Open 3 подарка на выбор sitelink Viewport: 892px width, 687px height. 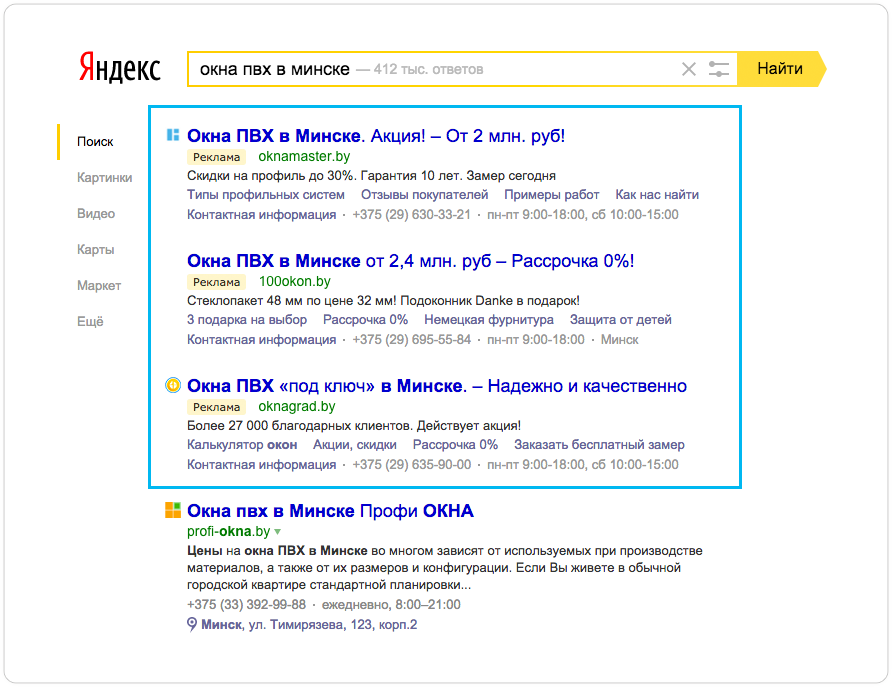247,320
